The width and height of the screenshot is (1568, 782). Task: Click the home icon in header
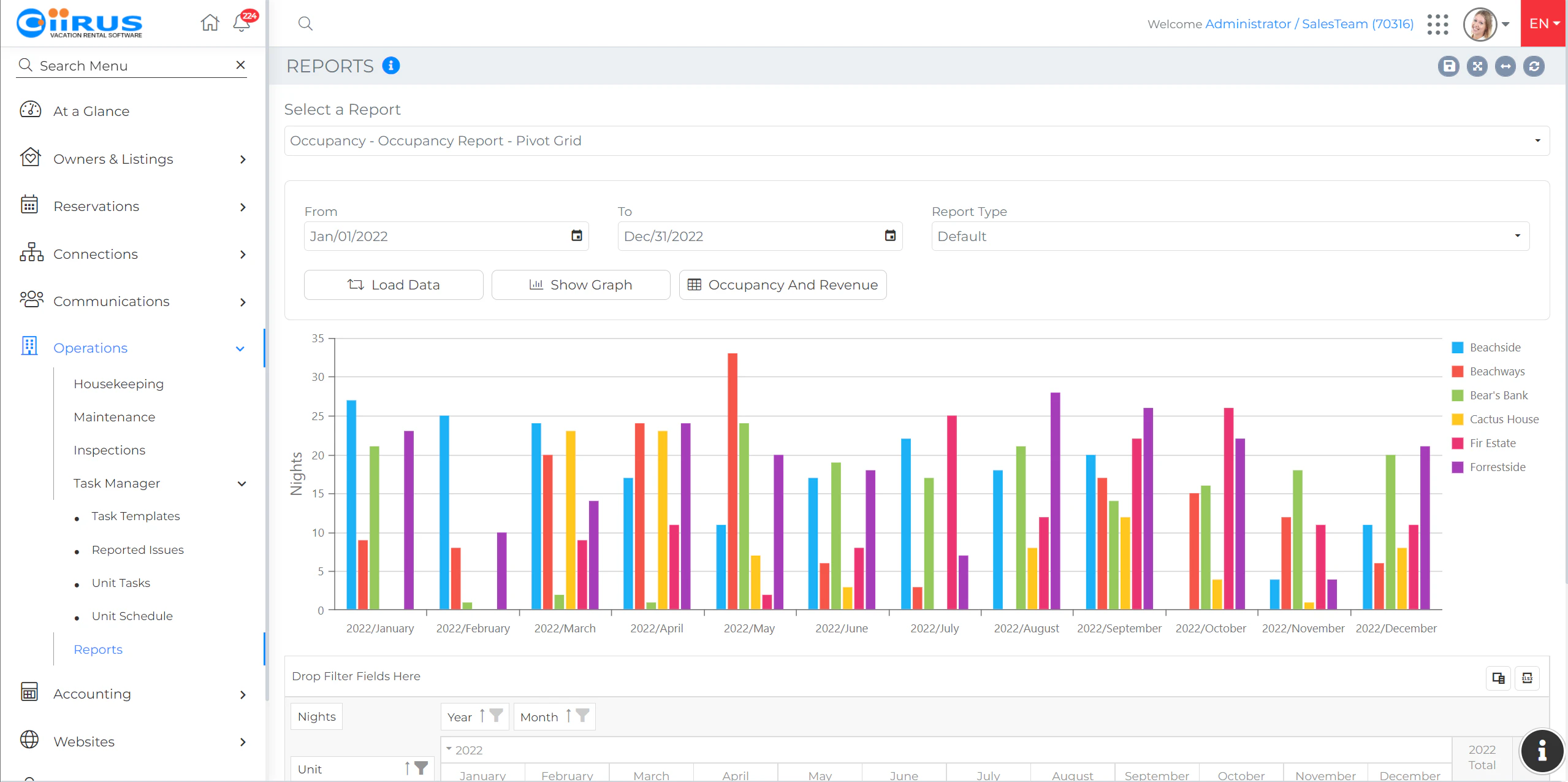click(210, 23)
